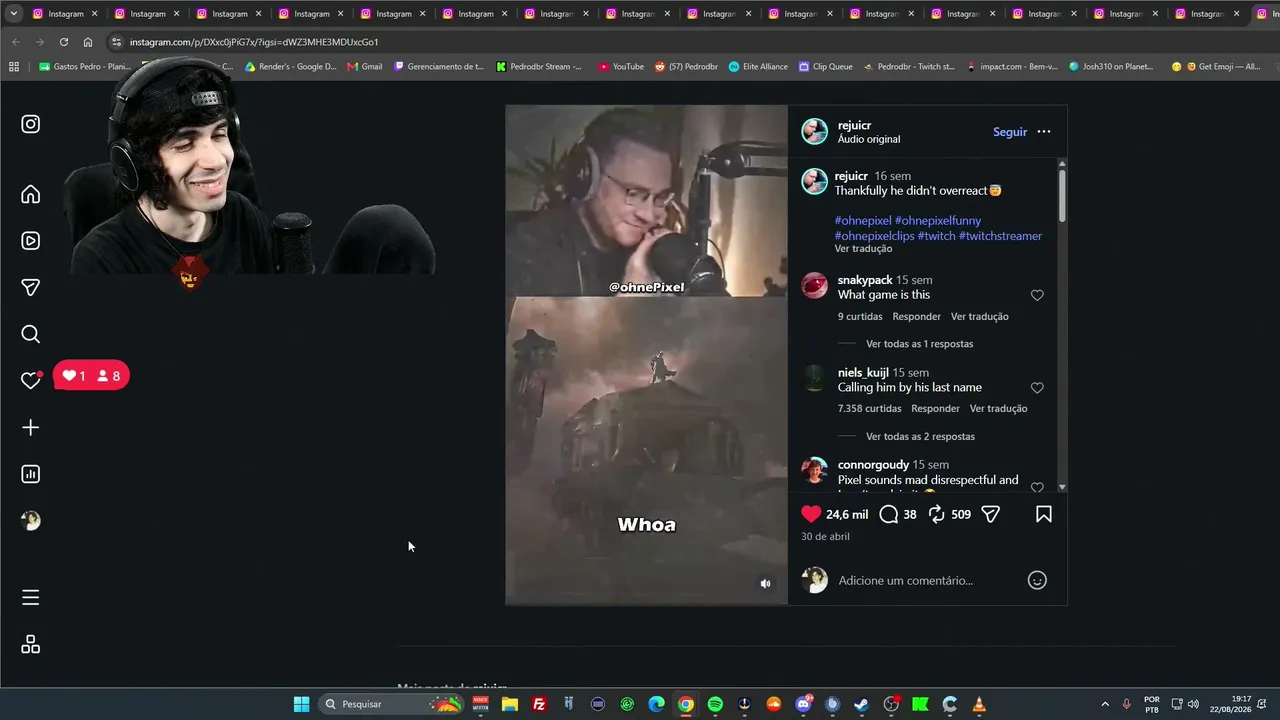
Task: Reply to snakypack's comment via Responder
Action: (917, 317)
